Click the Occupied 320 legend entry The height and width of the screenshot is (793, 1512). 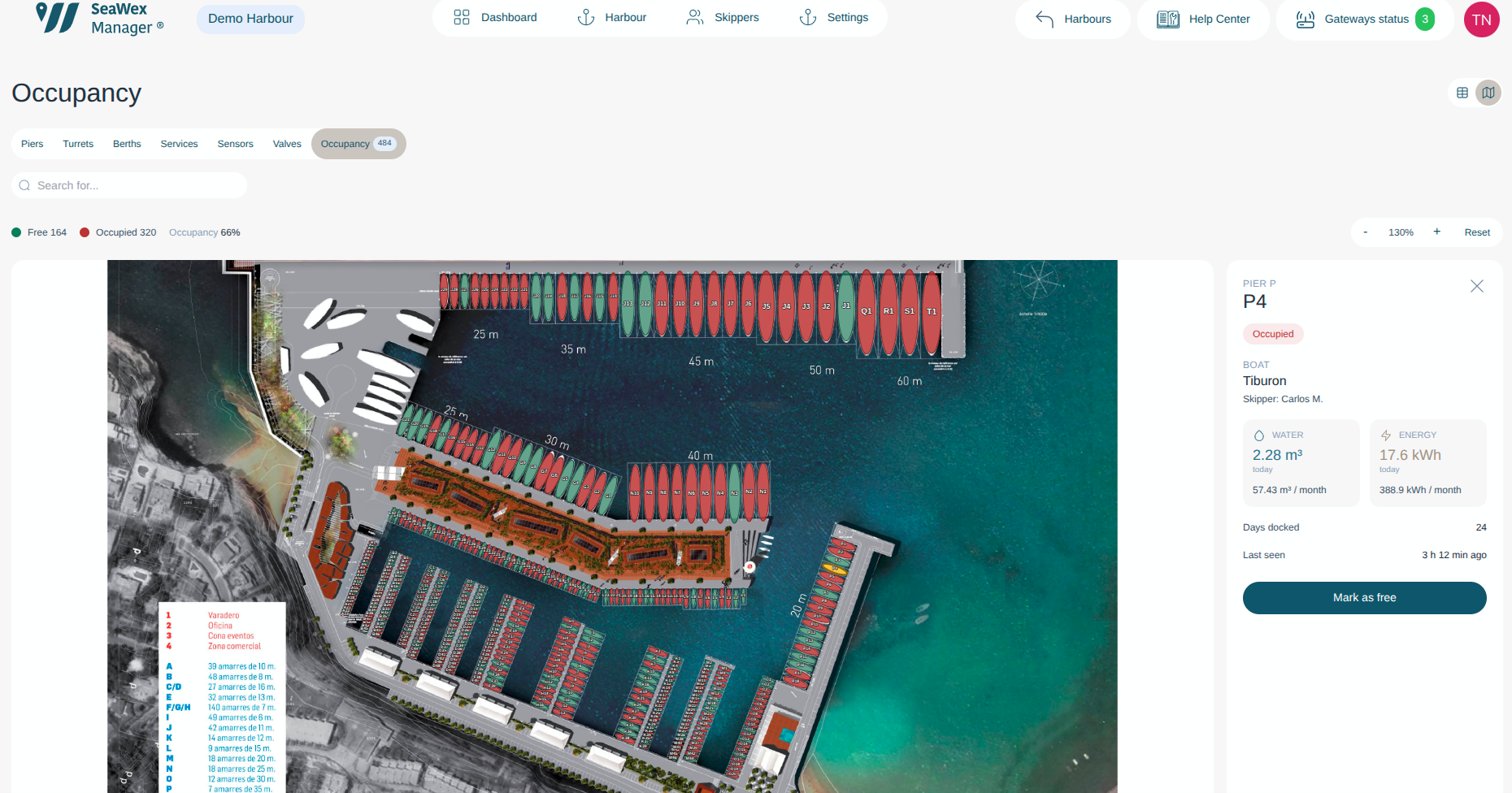tap(118, 232)
